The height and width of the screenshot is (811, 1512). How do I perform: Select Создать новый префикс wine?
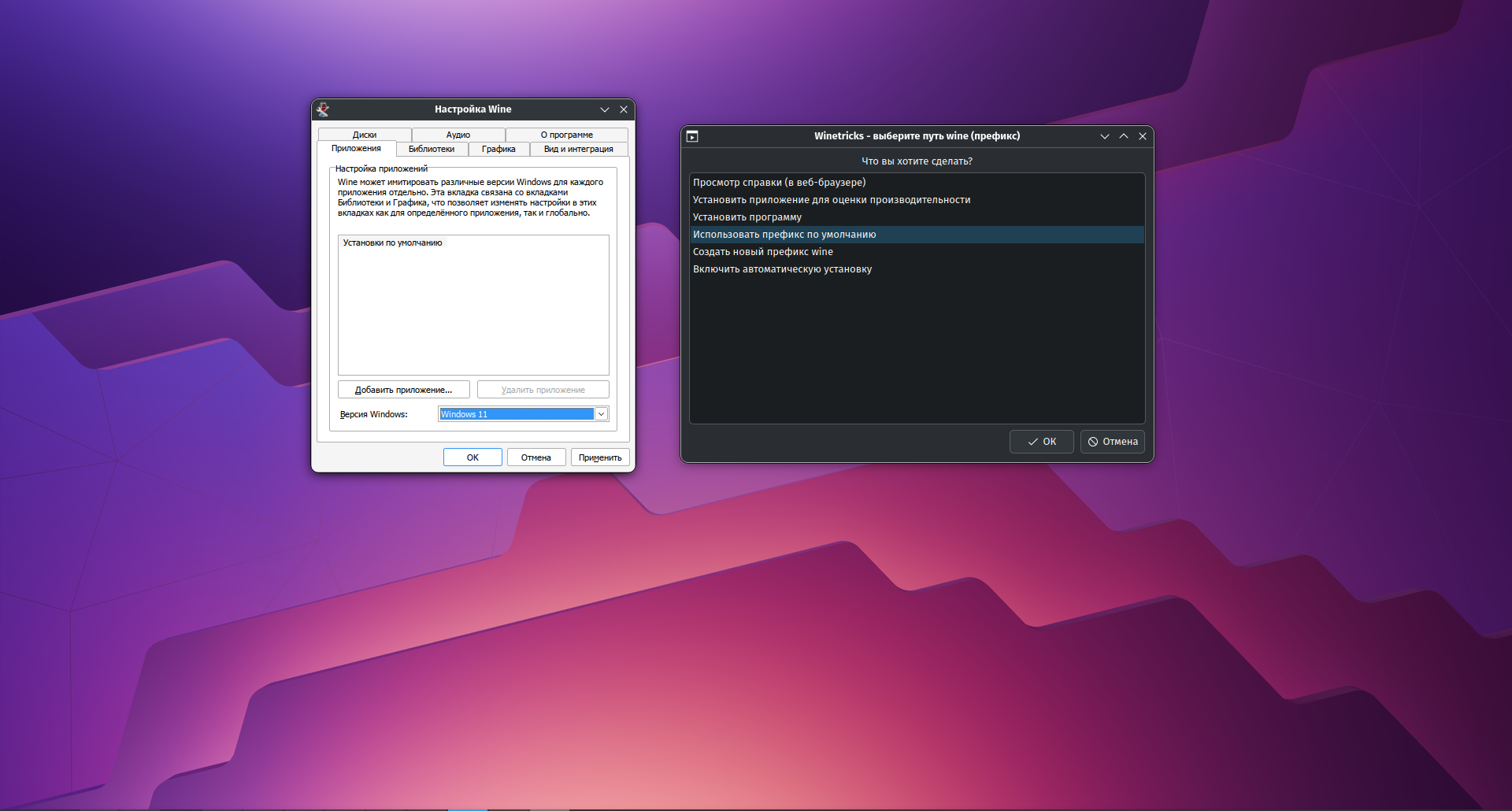917,252
